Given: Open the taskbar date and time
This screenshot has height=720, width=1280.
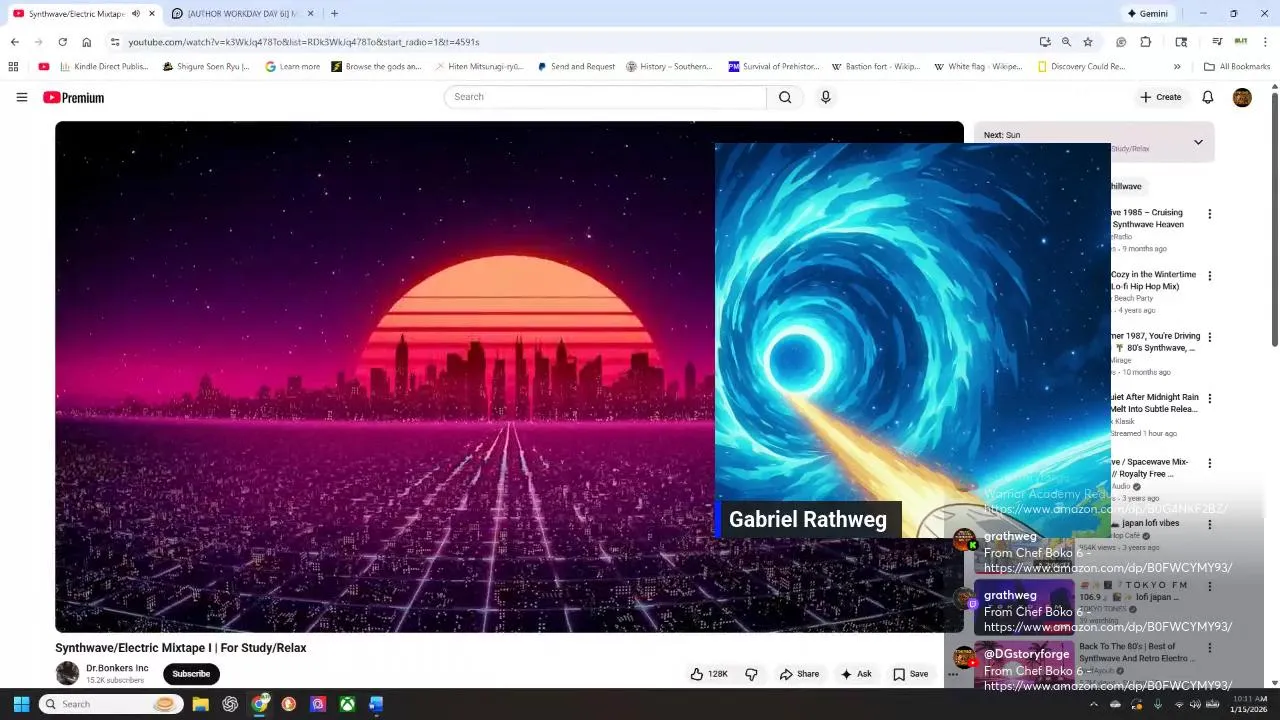Looking at the screenshot, I should tap(1249, 704).
